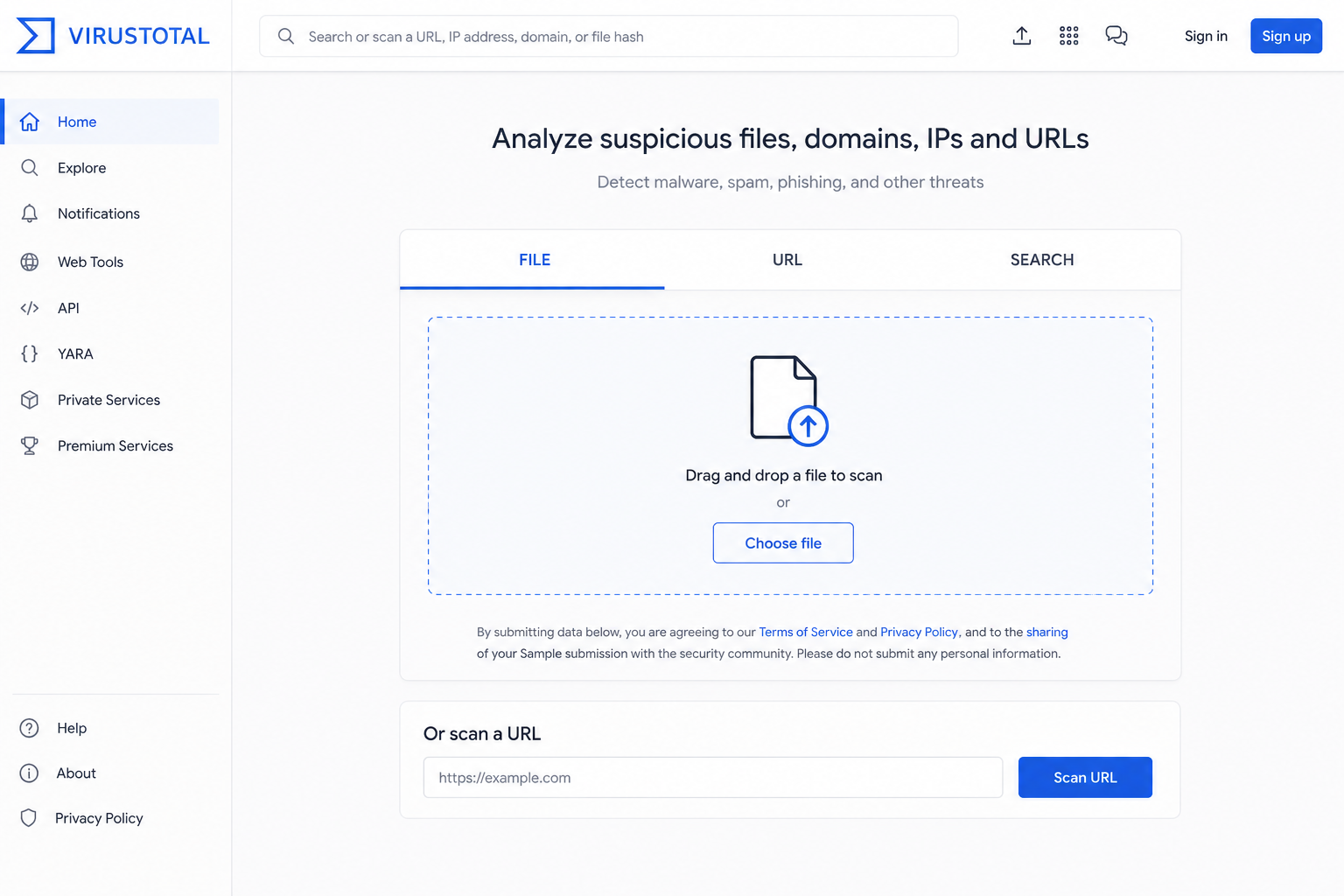Focus the https://example.com URL field

pos(713,777)
